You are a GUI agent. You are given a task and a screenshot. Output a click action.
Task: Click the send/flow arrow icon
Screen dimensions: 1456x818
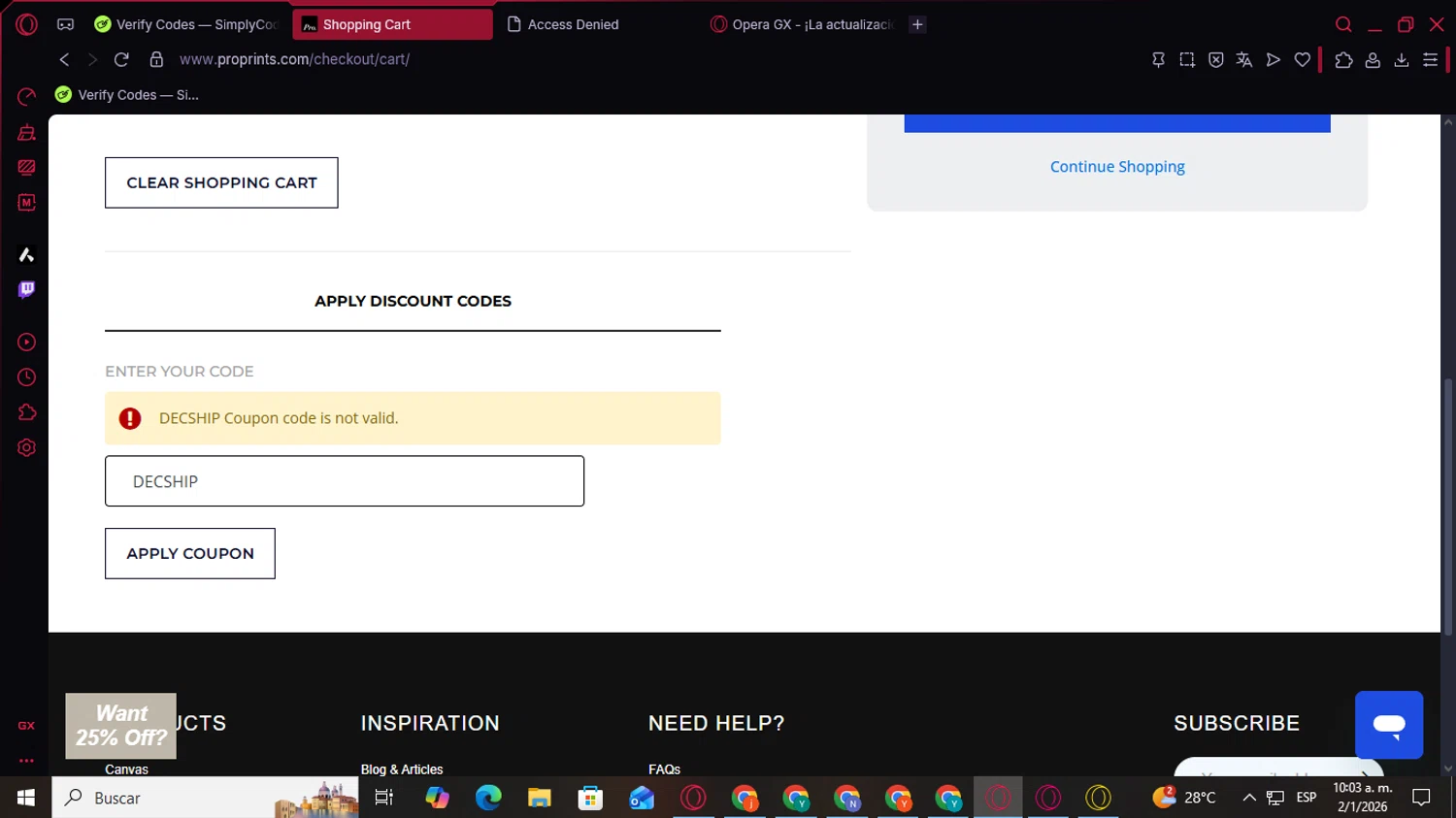click(x=1274, y=60)
